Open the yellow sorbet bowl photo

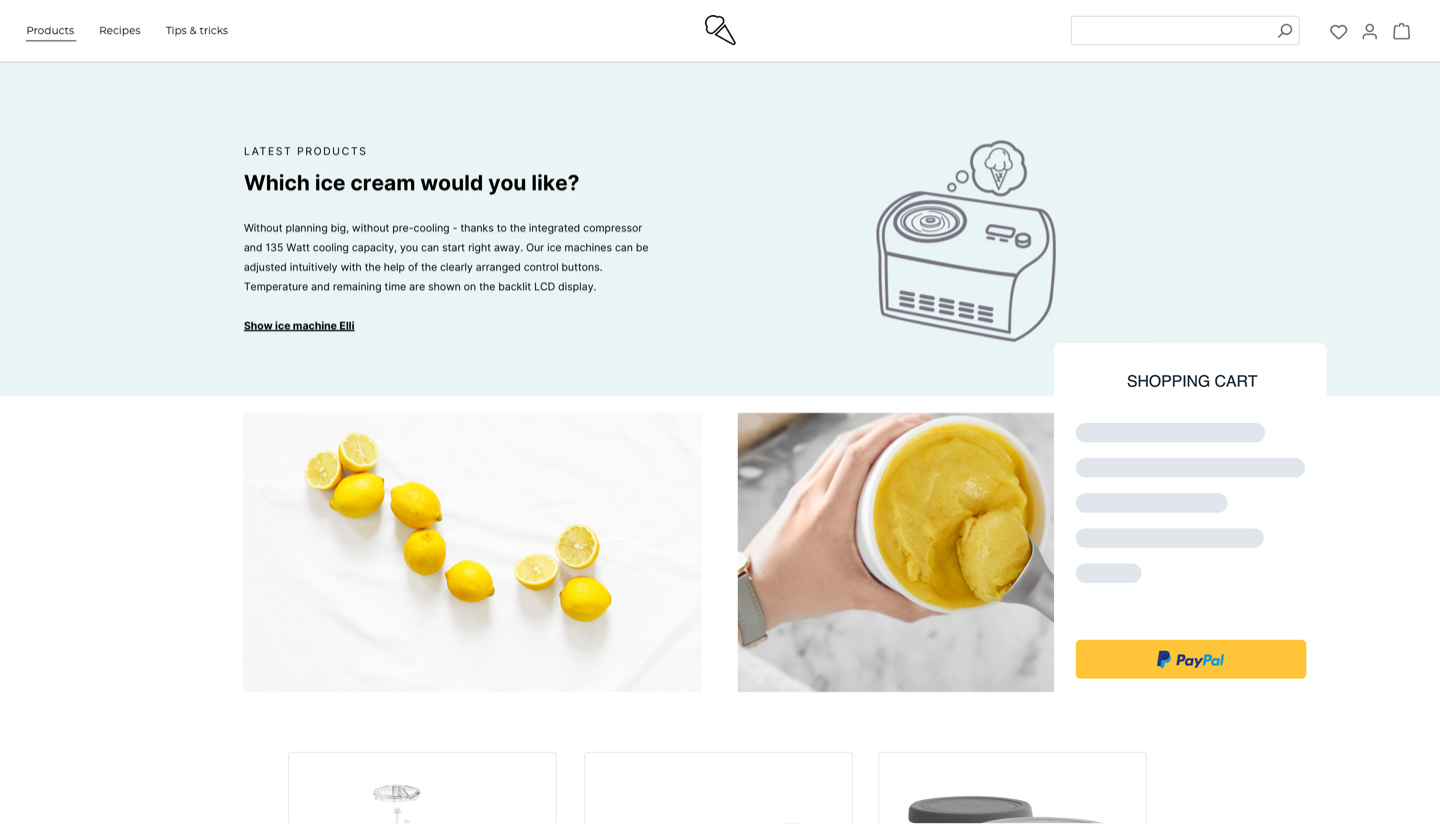895,552
